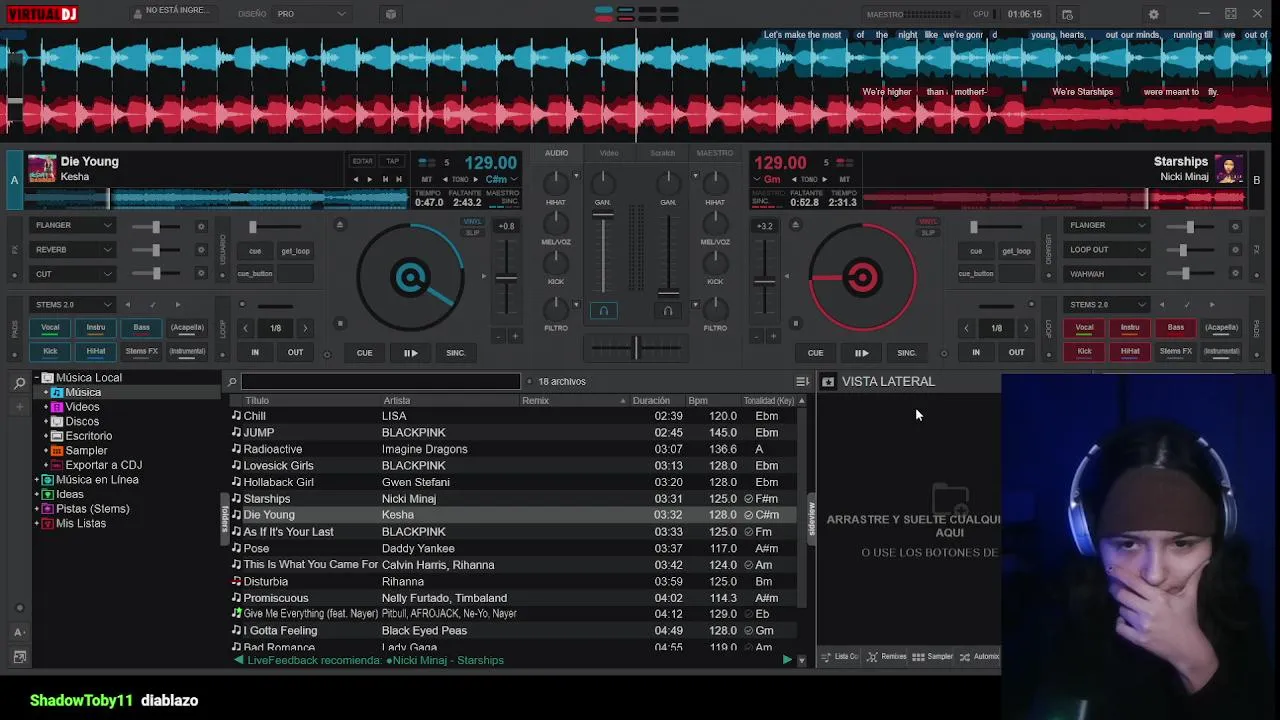Click the deck A jogwheel center
1280x720 pixels.
[x=410, y=278]
